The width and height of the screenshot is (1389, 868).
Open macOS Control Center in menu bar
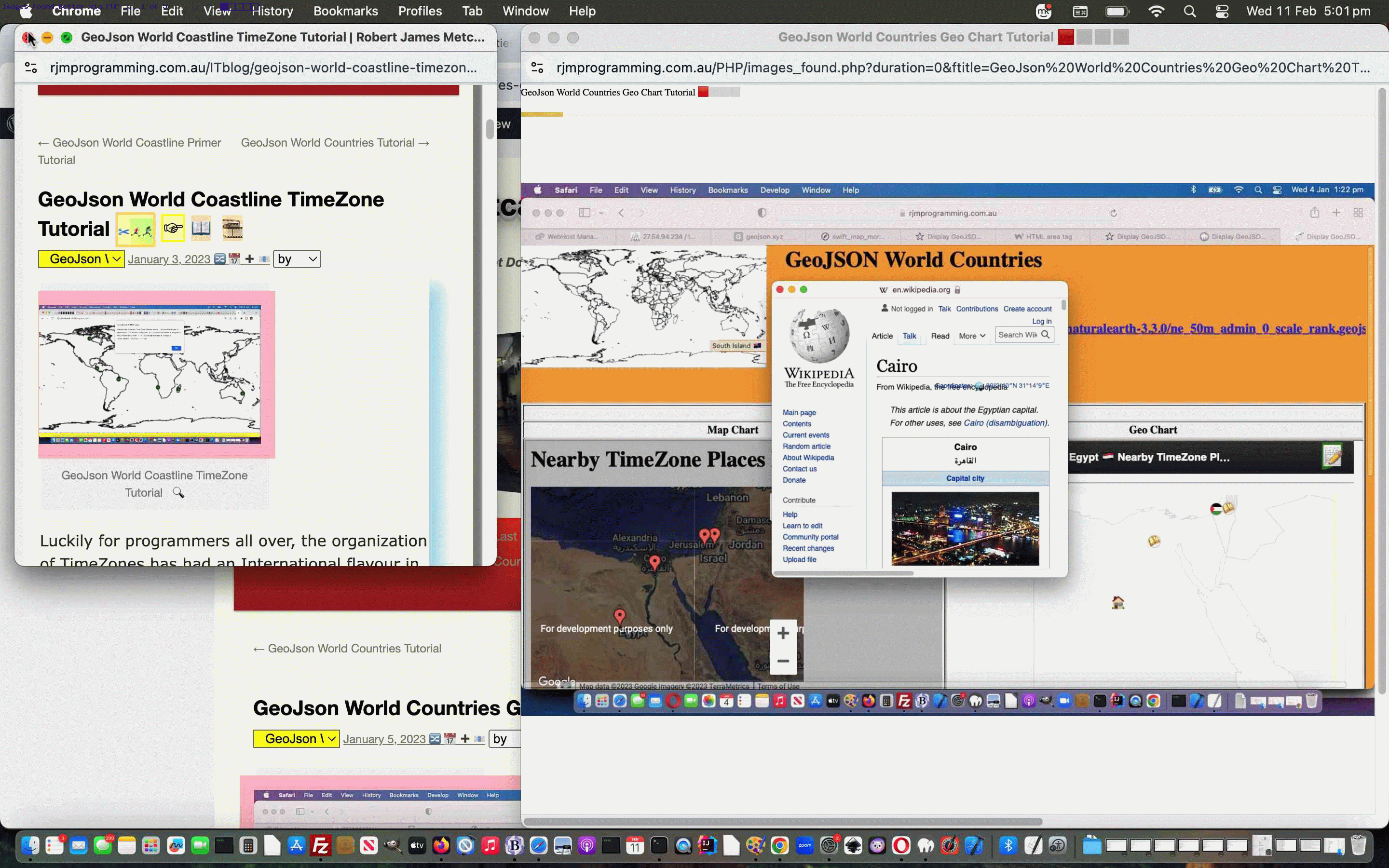(x=1222, y=11)
